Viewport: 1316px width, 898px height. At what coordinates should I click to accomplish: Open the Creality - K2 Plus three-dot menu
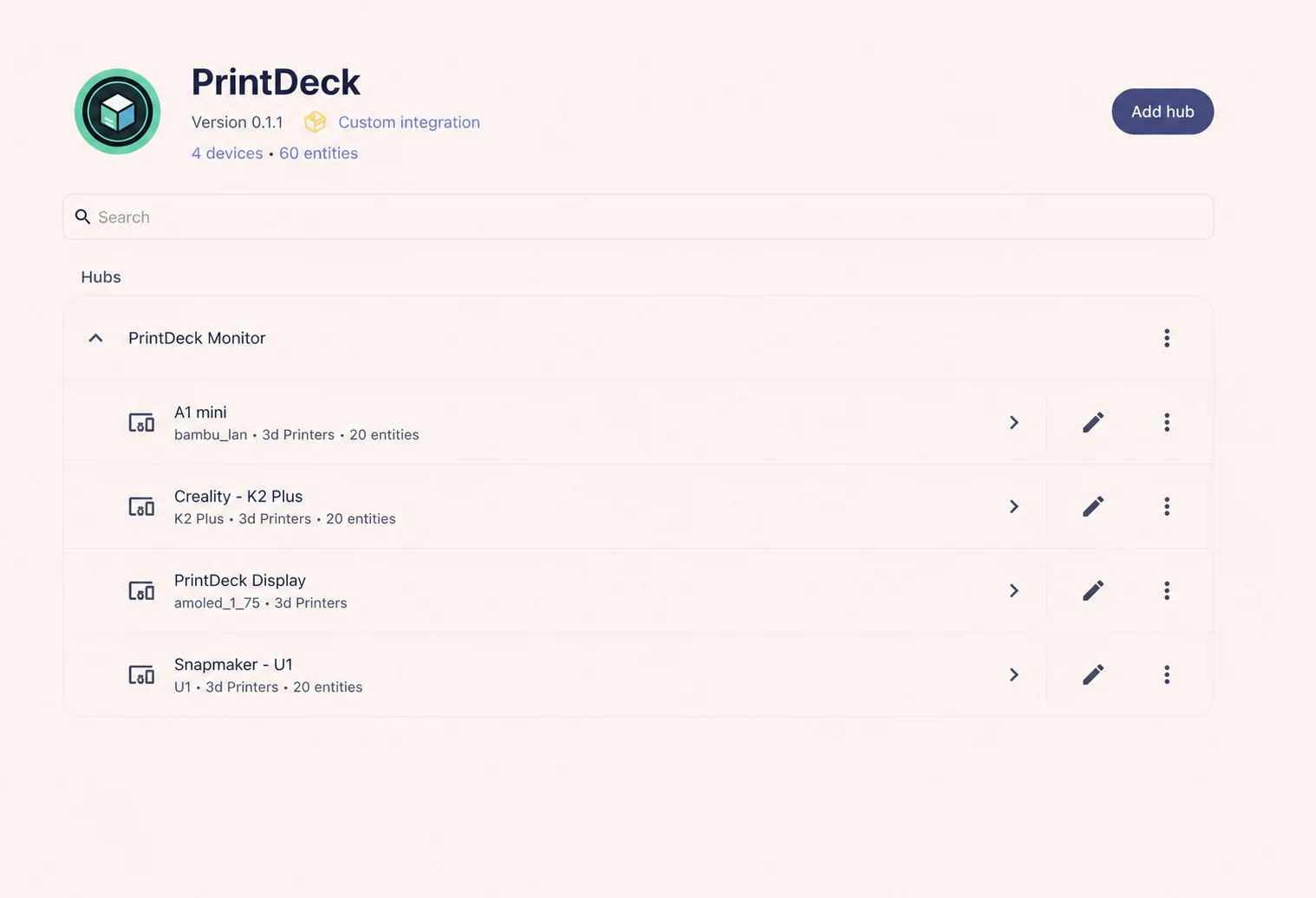click(1167, 506)
